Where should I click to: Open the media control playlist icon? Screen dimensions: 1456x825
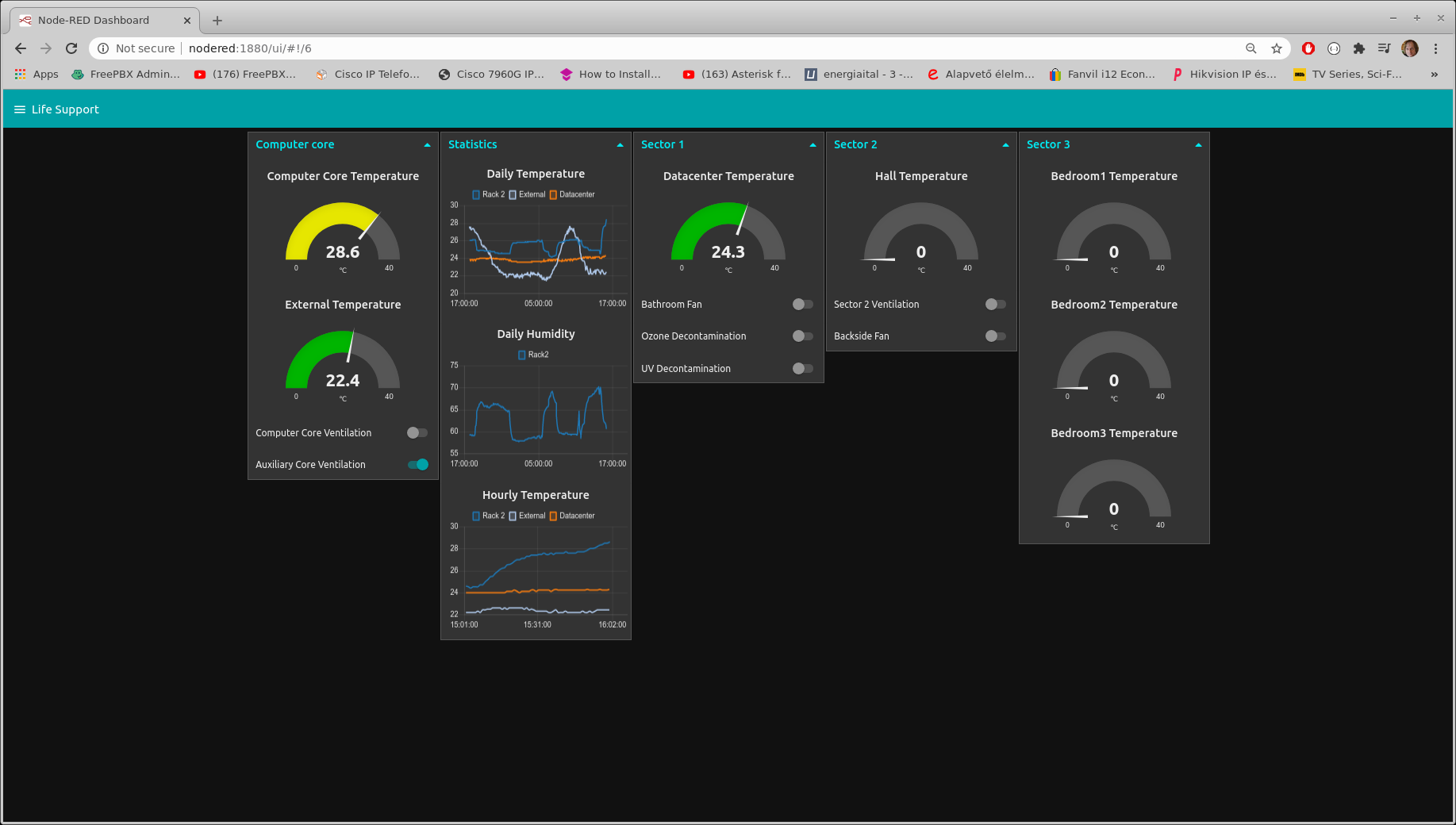point(1385,48)
